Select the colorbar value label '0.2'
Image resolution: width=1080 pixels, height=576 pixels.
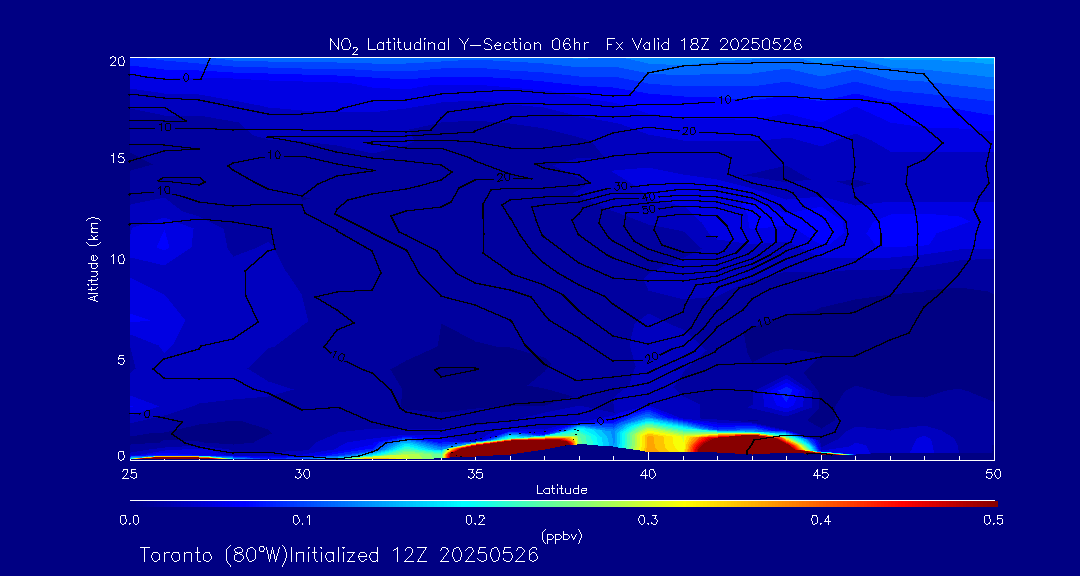tap(475, 521)
